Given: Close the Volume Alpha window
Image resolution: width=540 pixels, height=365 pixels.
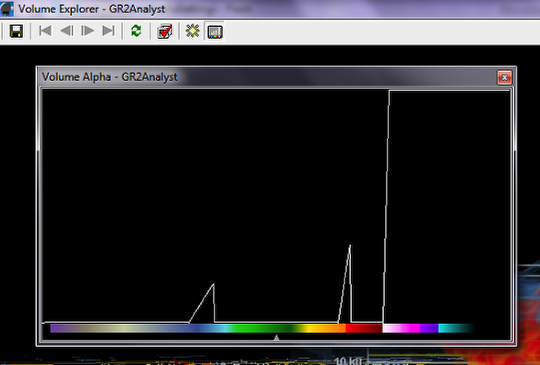Looking at the screenshot, I should [505, 77].
